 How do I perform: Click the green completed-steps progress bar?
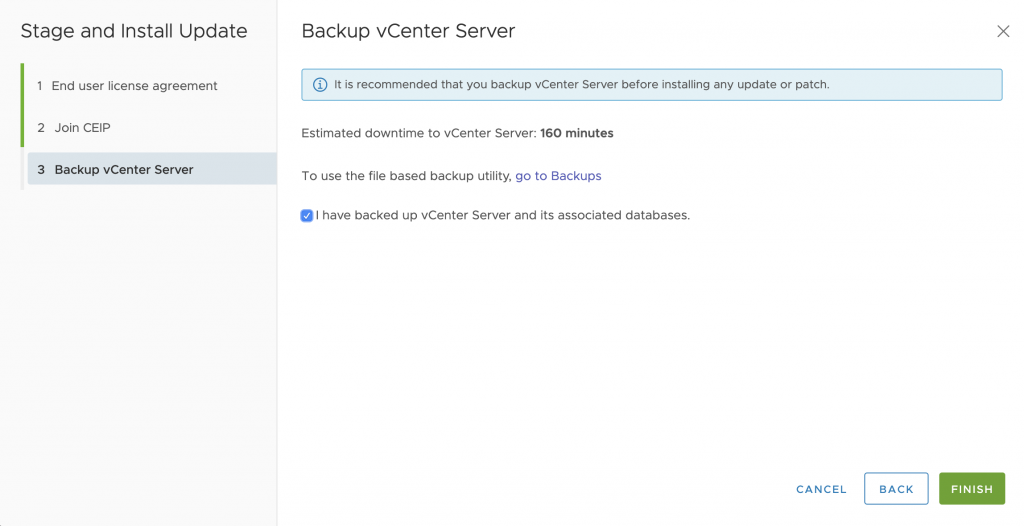tap(22, 105)
